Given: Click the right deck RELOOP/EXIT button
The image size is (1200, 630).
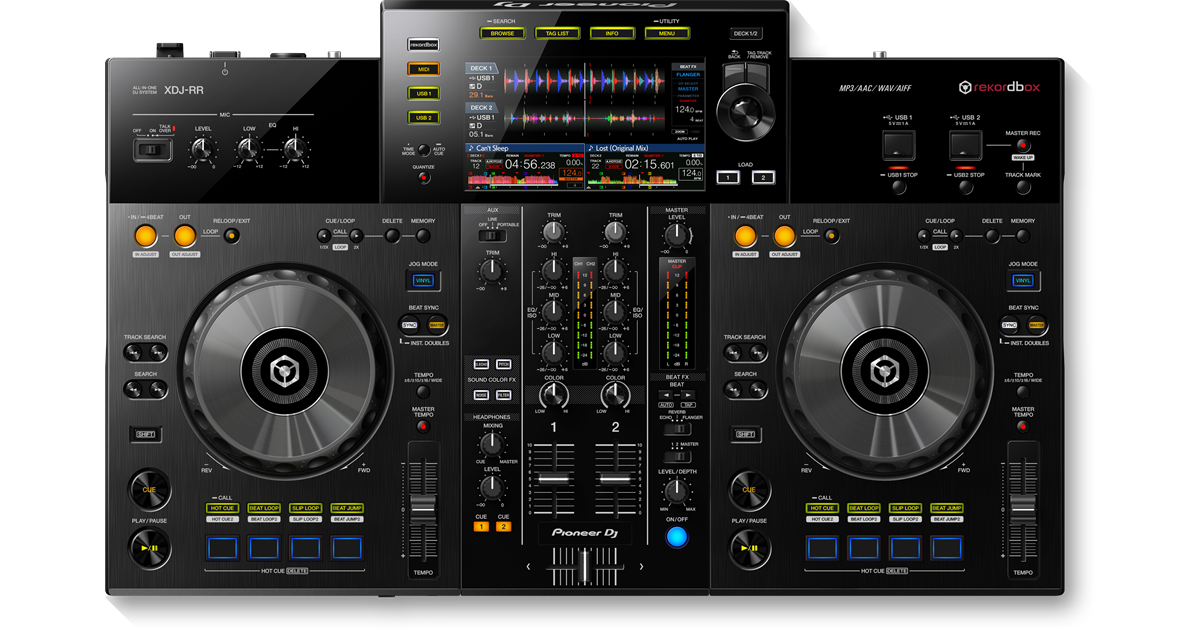Looking at the screenshot, I should [x=832, y=236].
